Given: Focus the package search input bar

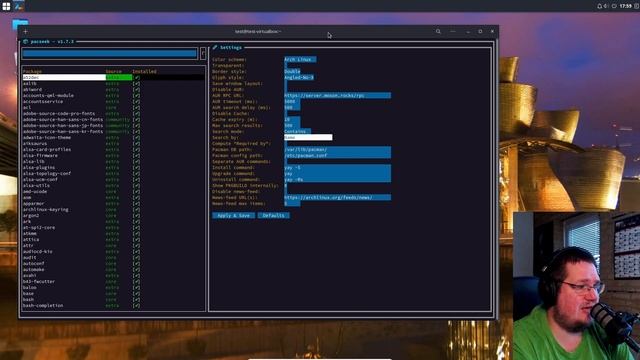Looking at the screenshot, I should click(x=110, y=53).
